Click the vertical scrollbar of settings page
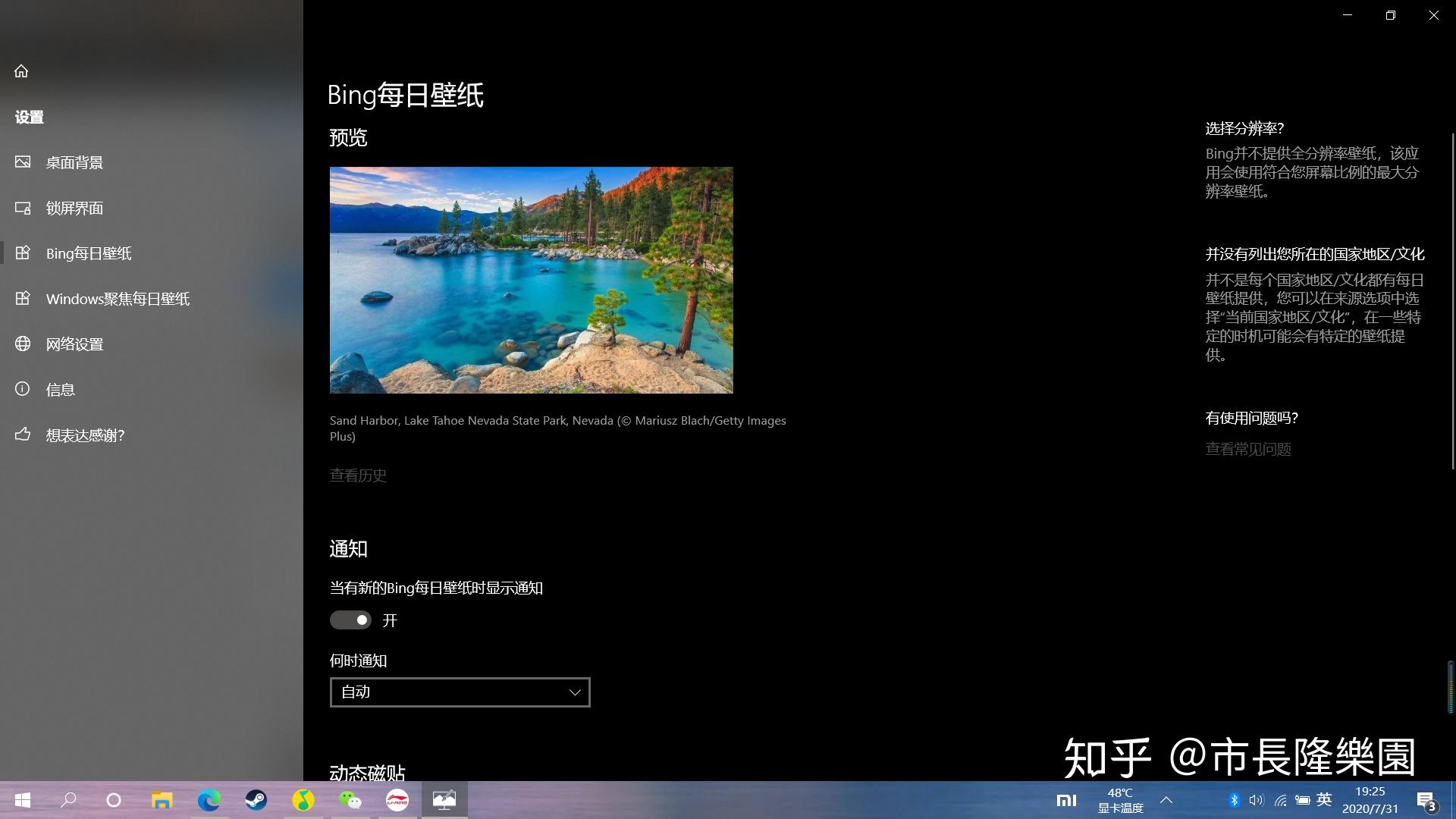The image size is (1456, 819). pyautogui.click(x=1452, y=302)
